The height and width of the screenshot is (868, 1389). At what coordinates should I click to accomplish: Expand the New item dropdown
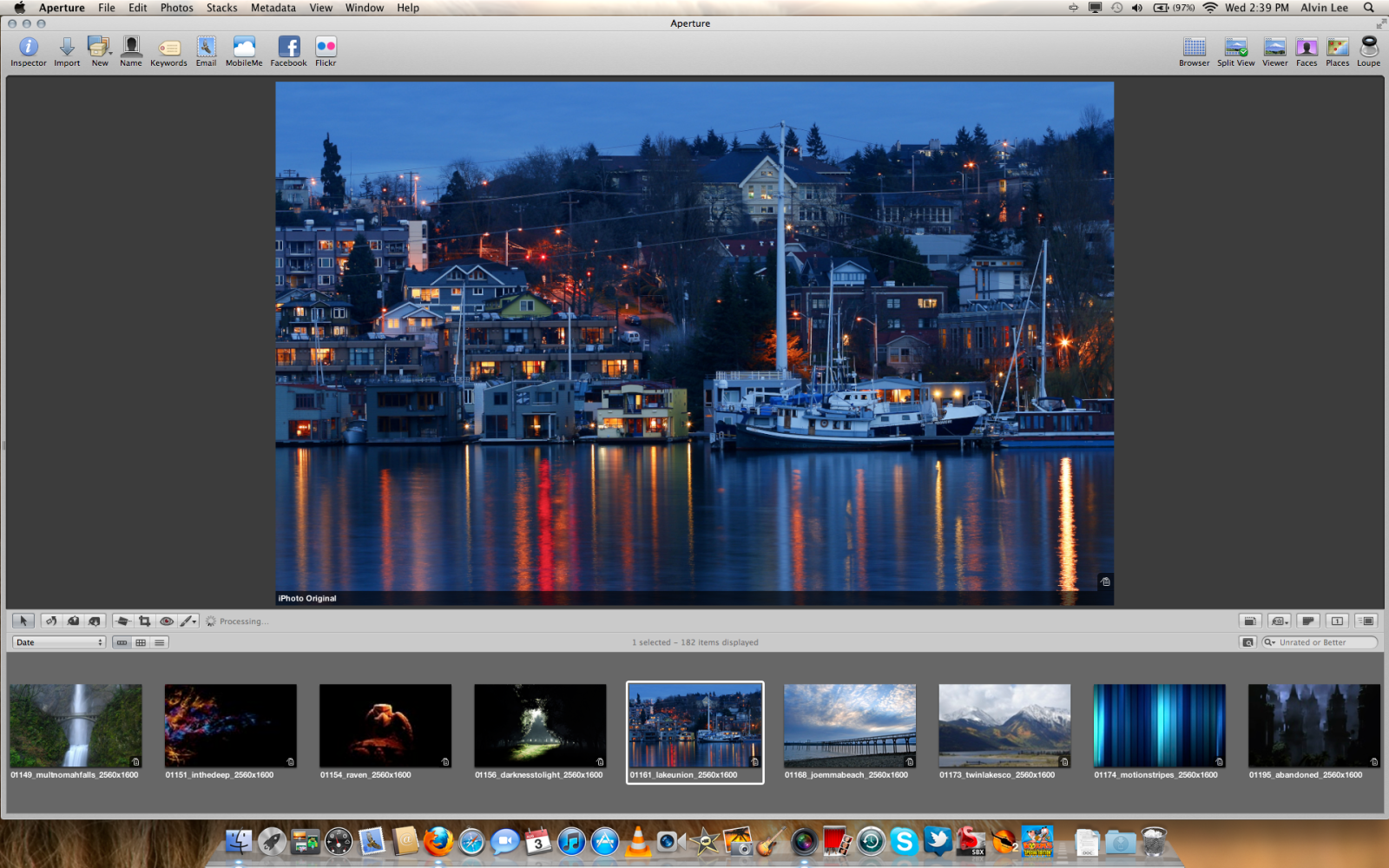tap(110, 53)
